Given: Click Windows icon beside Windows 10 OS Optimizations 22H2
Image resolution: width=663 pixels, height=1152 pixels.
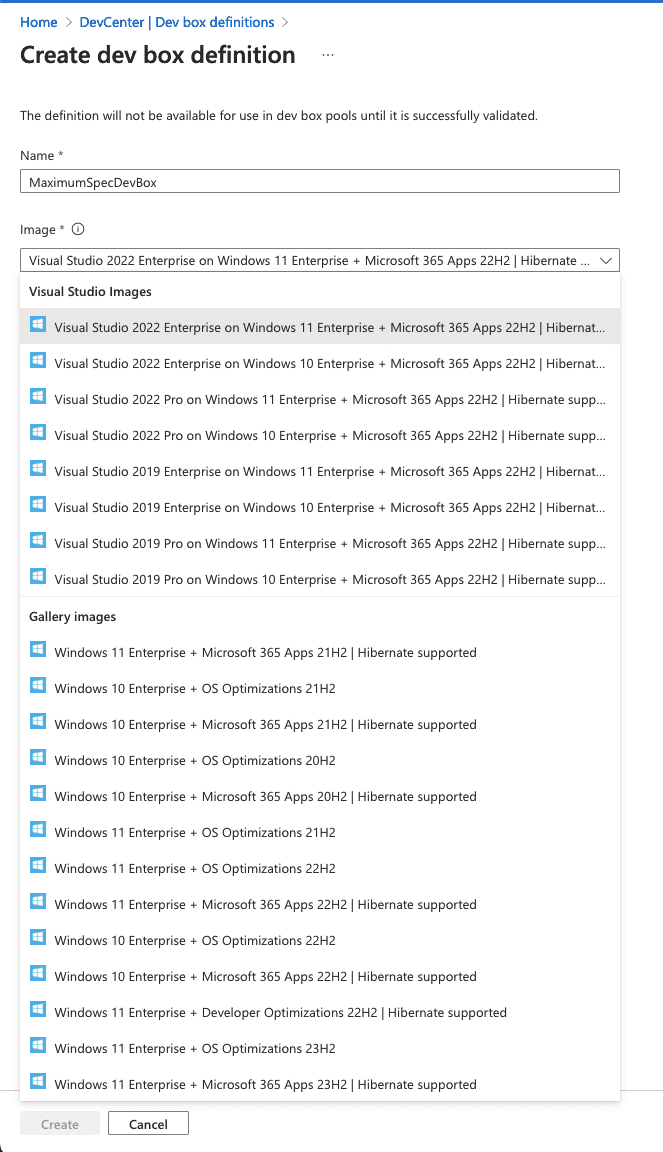Looking at the screenshot, I should click(x=38, y=940).
